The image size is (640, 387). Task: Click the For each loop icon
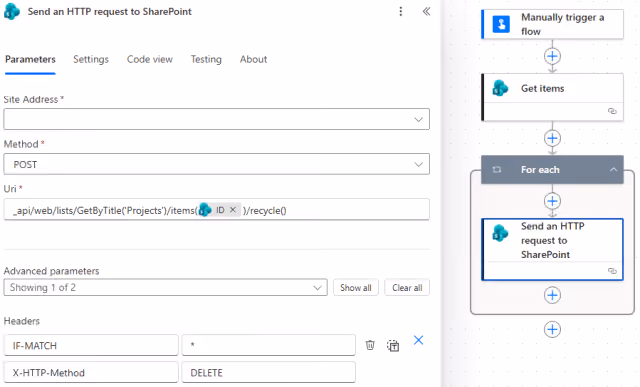click(496, 169)
